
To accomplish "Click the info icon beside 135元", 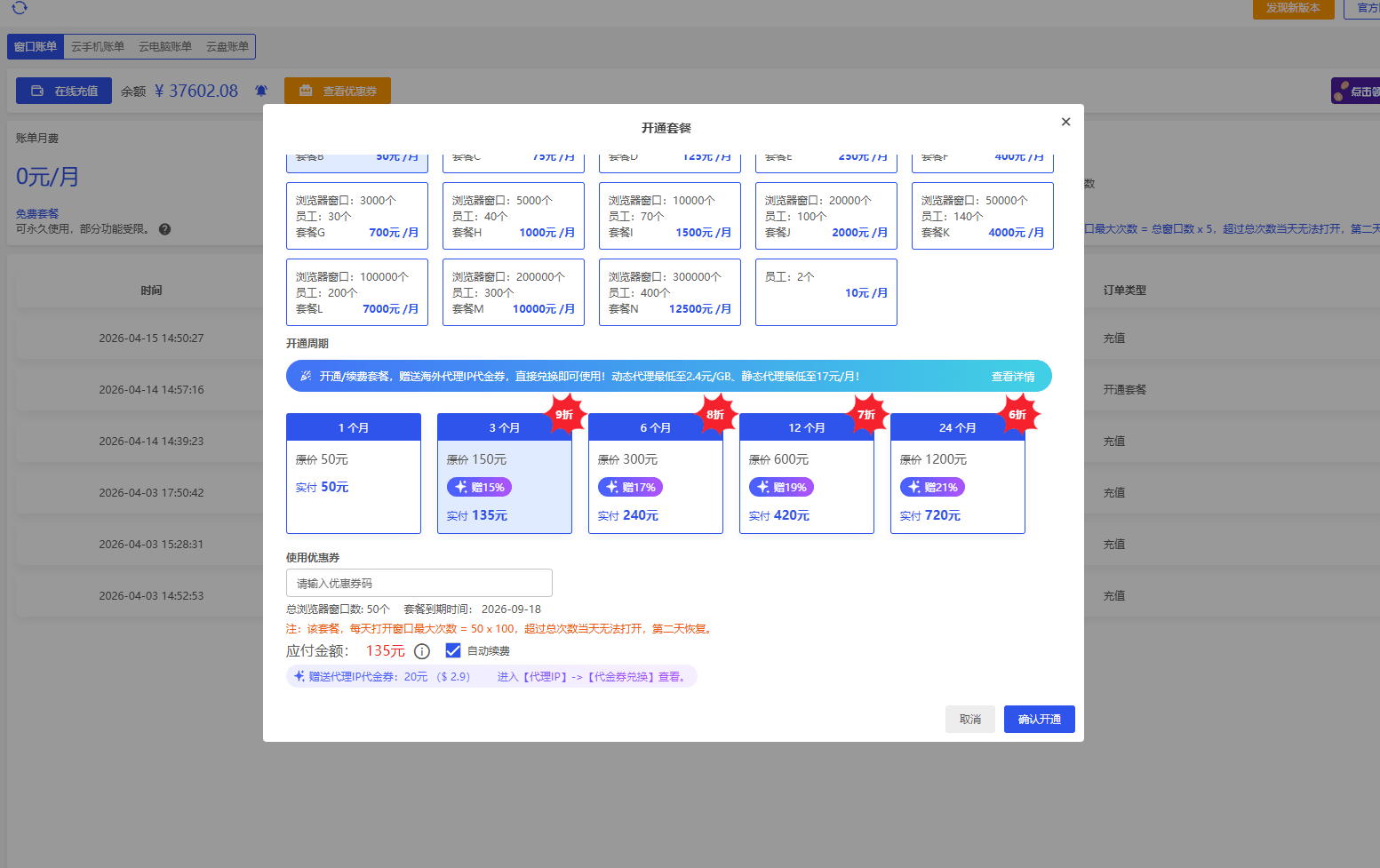I will [422, 651].
